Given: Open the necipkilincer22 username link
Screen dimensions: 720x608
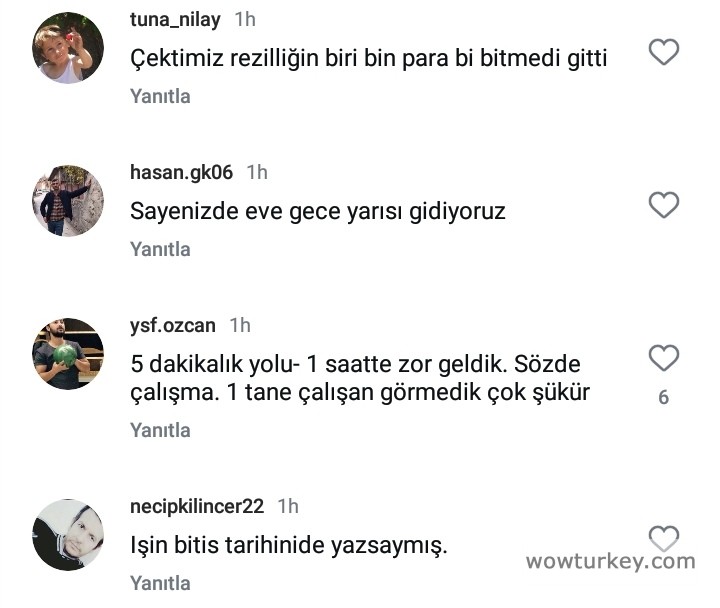Looking at the screenshot, I should pos(197,507).
